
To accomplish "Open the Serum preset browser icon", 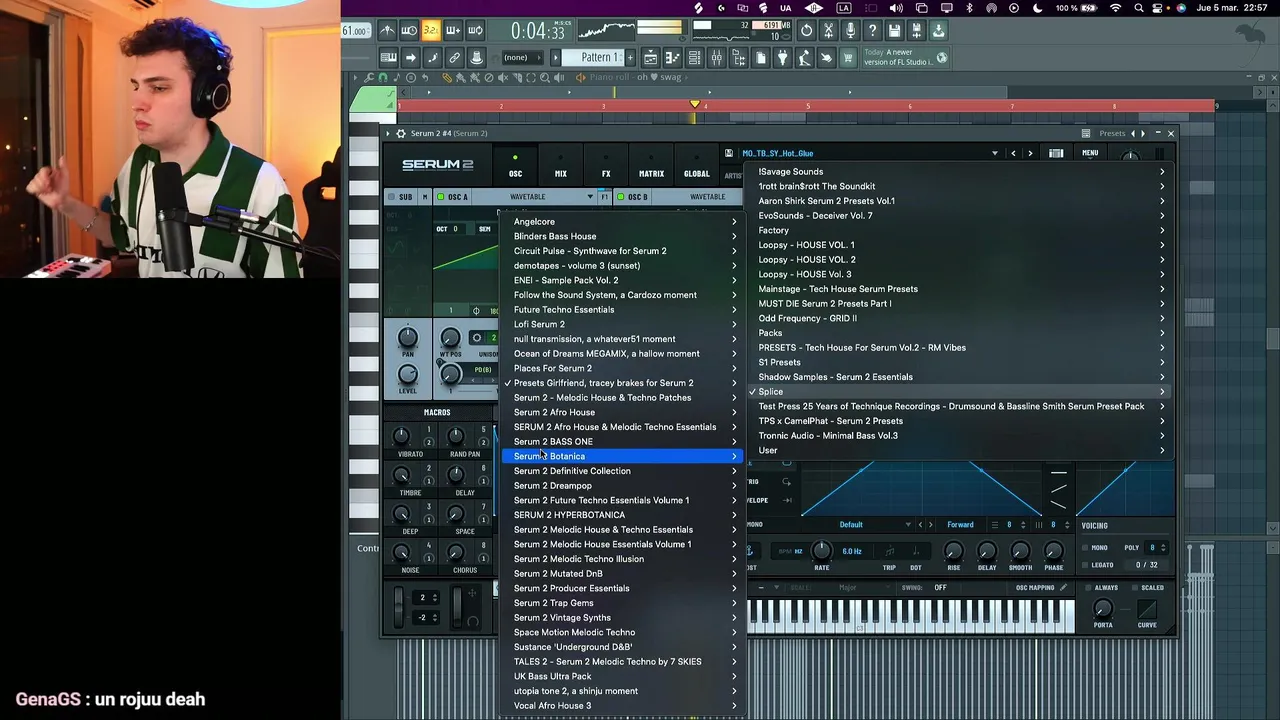I will click(1056, 153).
